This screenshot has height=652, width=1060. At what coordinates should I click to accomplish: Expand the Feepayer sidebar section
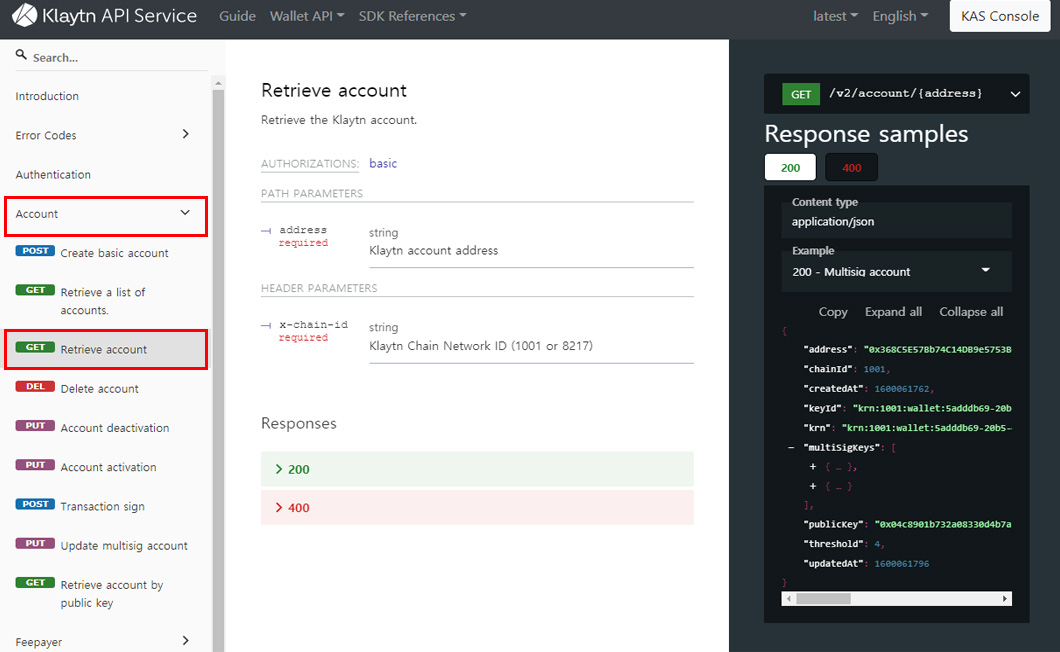tap(185, 641)
